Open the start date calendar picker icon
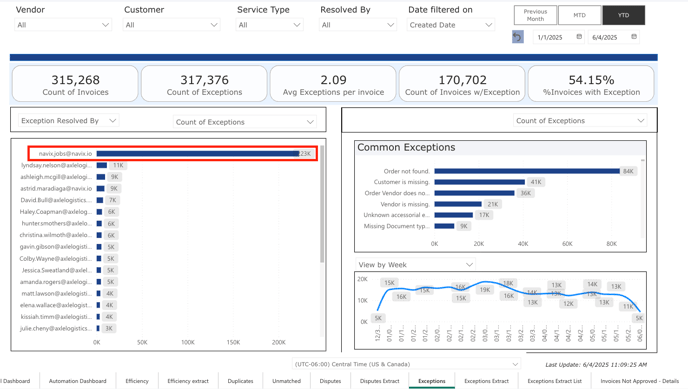This screenshot has width=688, height=389. 579,37
